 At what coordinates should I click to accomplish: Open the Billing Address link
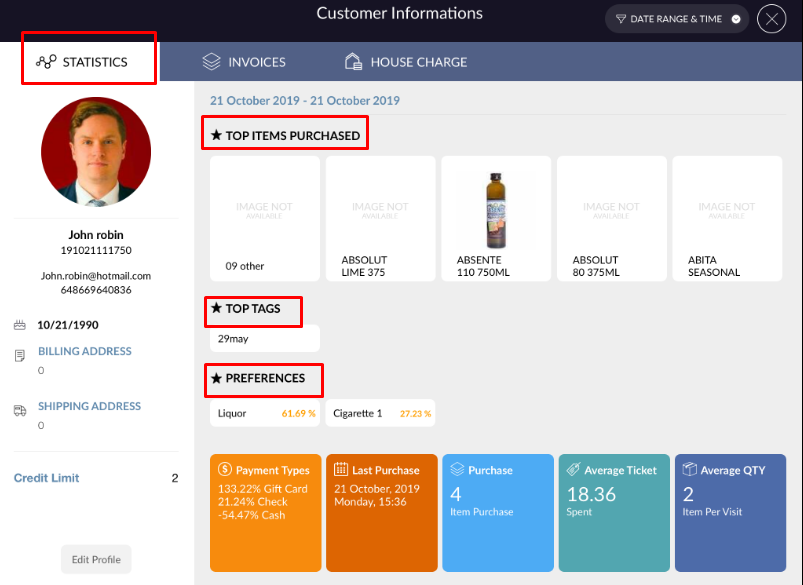(x=84, y=352)
